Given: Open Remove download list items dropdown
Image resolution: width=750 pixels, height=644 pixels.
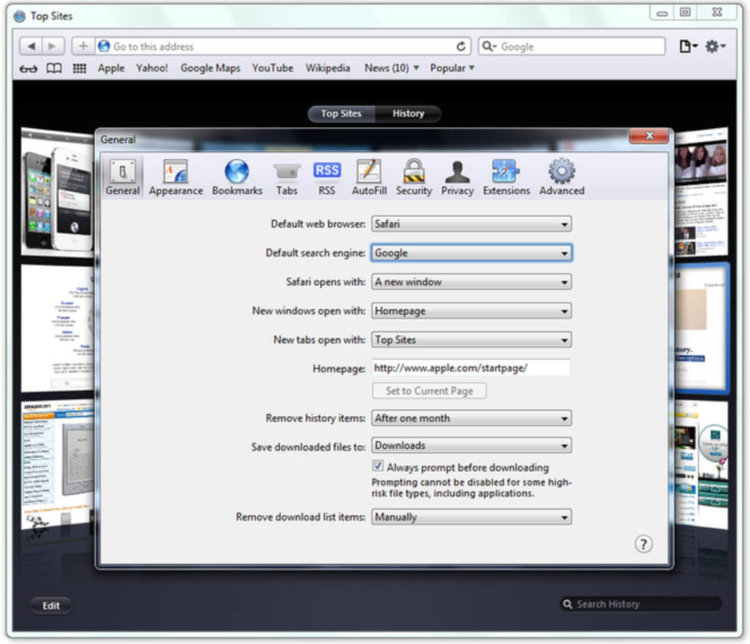Looking at the screenshot, I should (471, 517).
